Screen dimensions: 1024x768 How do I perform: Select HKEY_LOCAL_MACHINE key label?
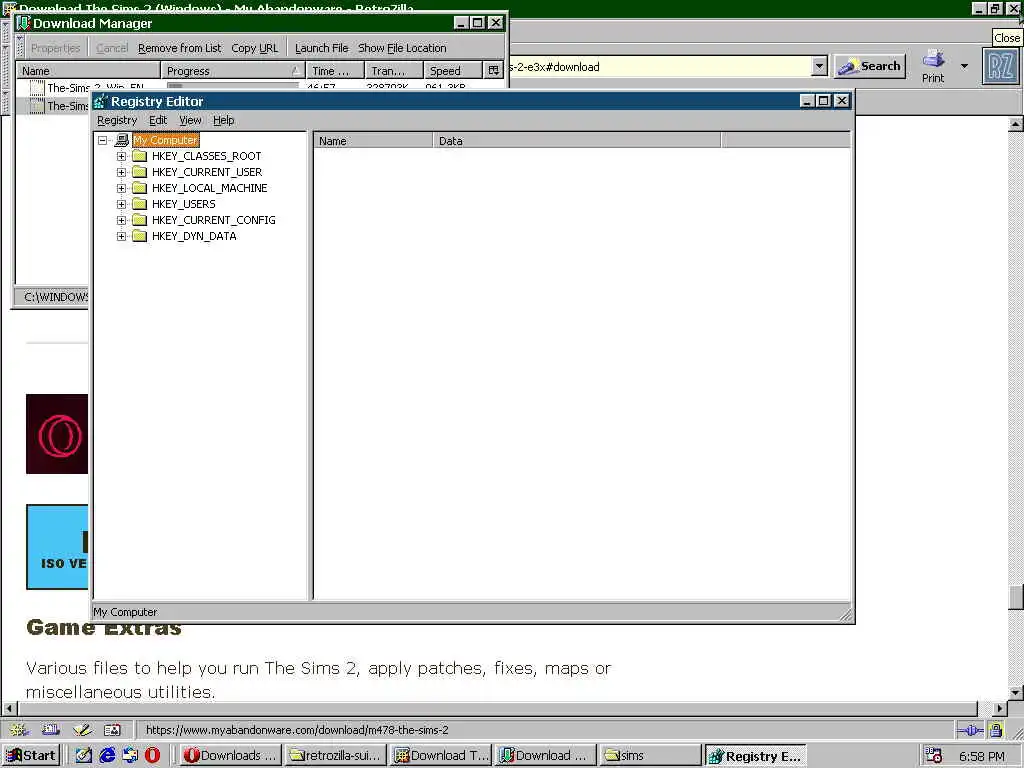(210, 188)
